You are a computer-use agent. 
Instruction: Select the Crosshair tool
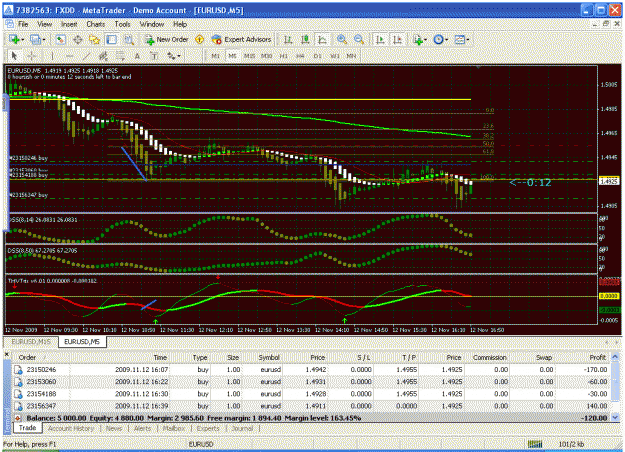coord(32,56)
